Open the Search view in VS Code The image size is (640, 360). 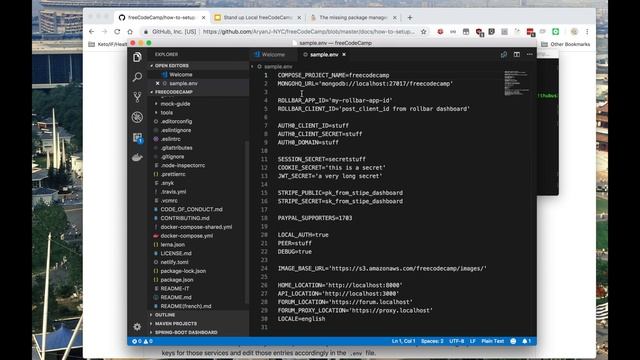tap(137, 77)
